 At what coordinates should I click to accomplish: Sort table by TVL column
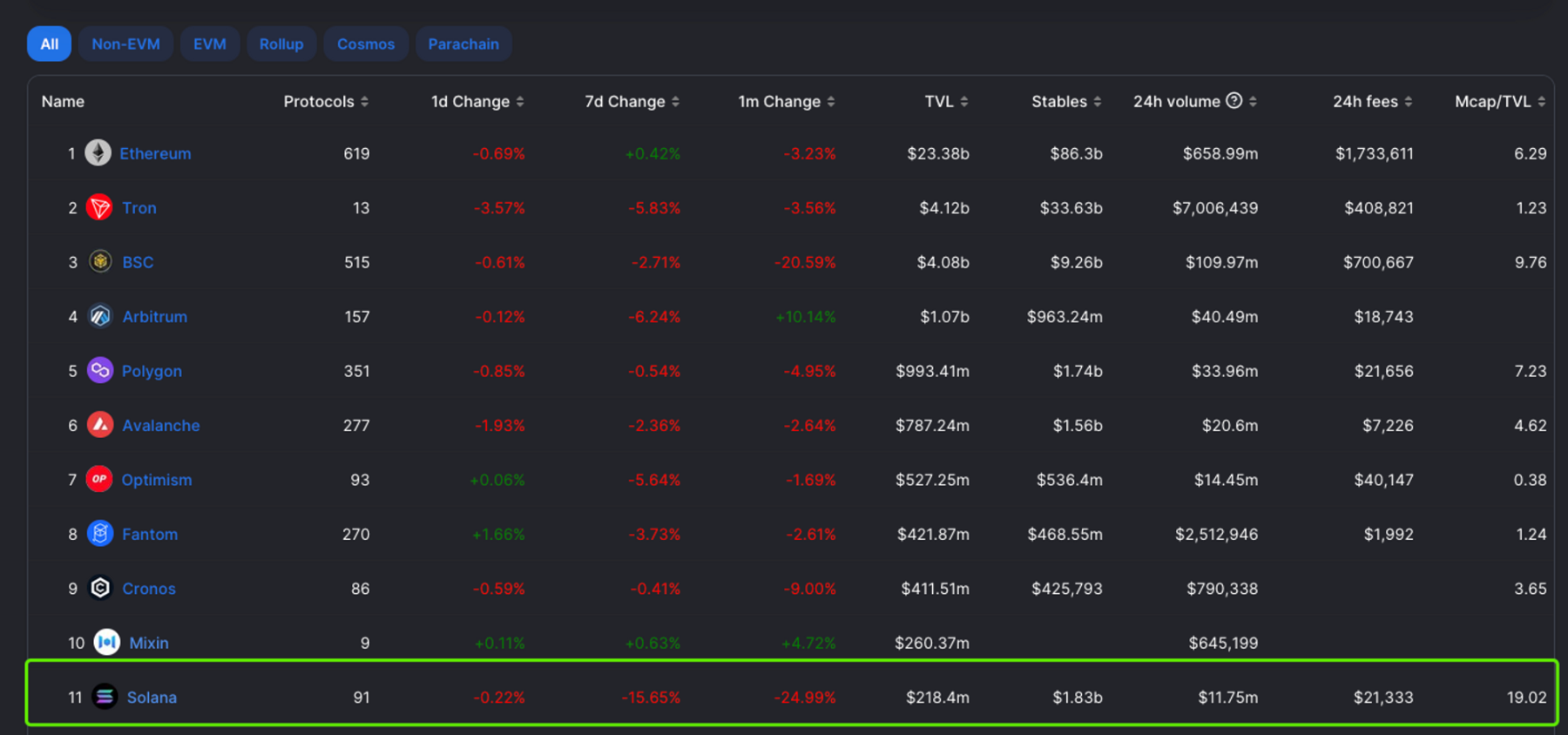[946, 102]
